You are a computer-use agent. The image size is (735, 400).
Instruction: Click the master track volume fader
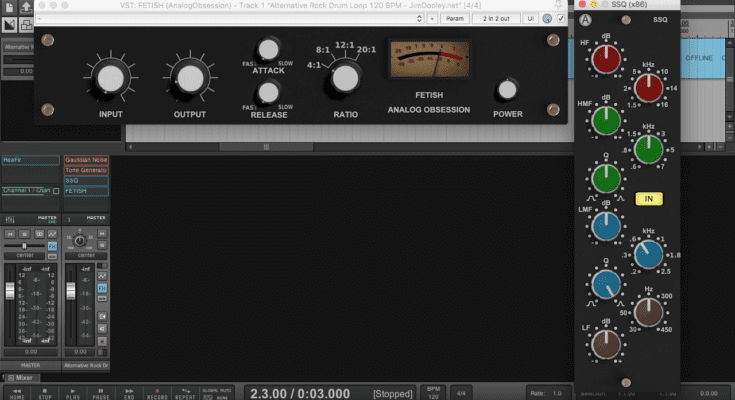12,291
